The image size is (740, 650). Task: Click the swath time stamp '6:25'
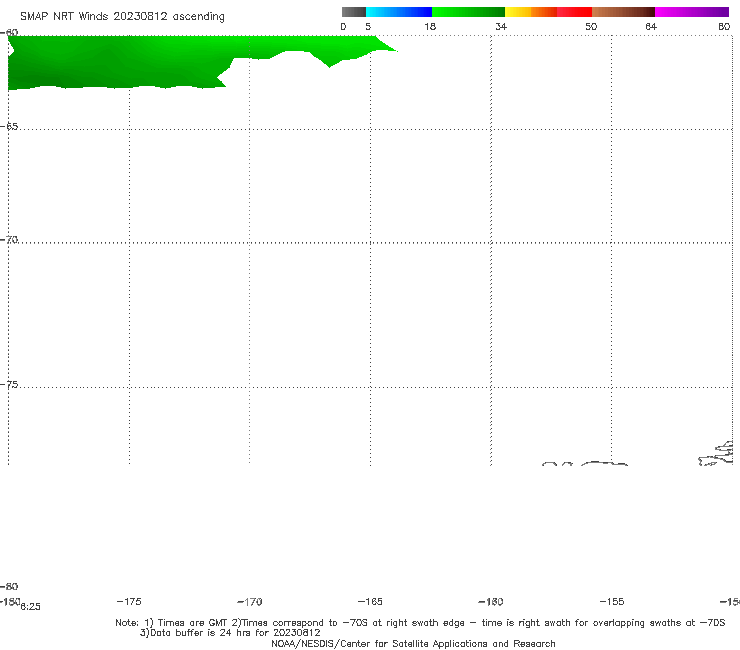(31, 607)
